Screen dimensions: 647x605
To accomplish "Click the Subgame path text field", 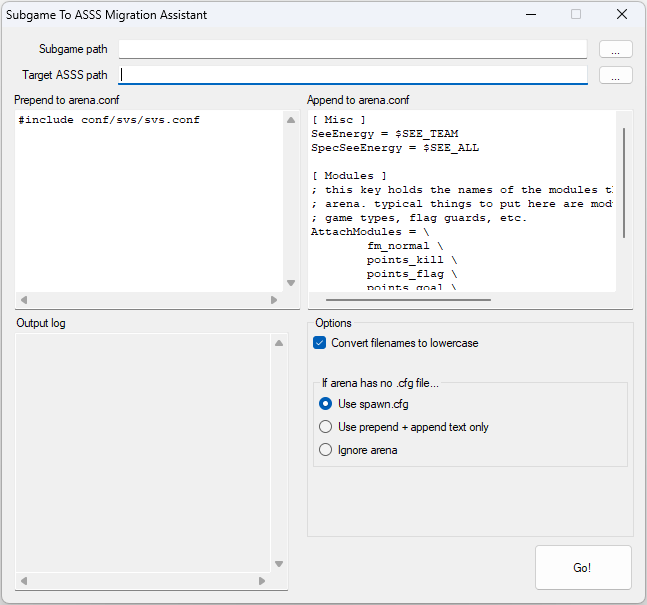I will tap(353, 49).
